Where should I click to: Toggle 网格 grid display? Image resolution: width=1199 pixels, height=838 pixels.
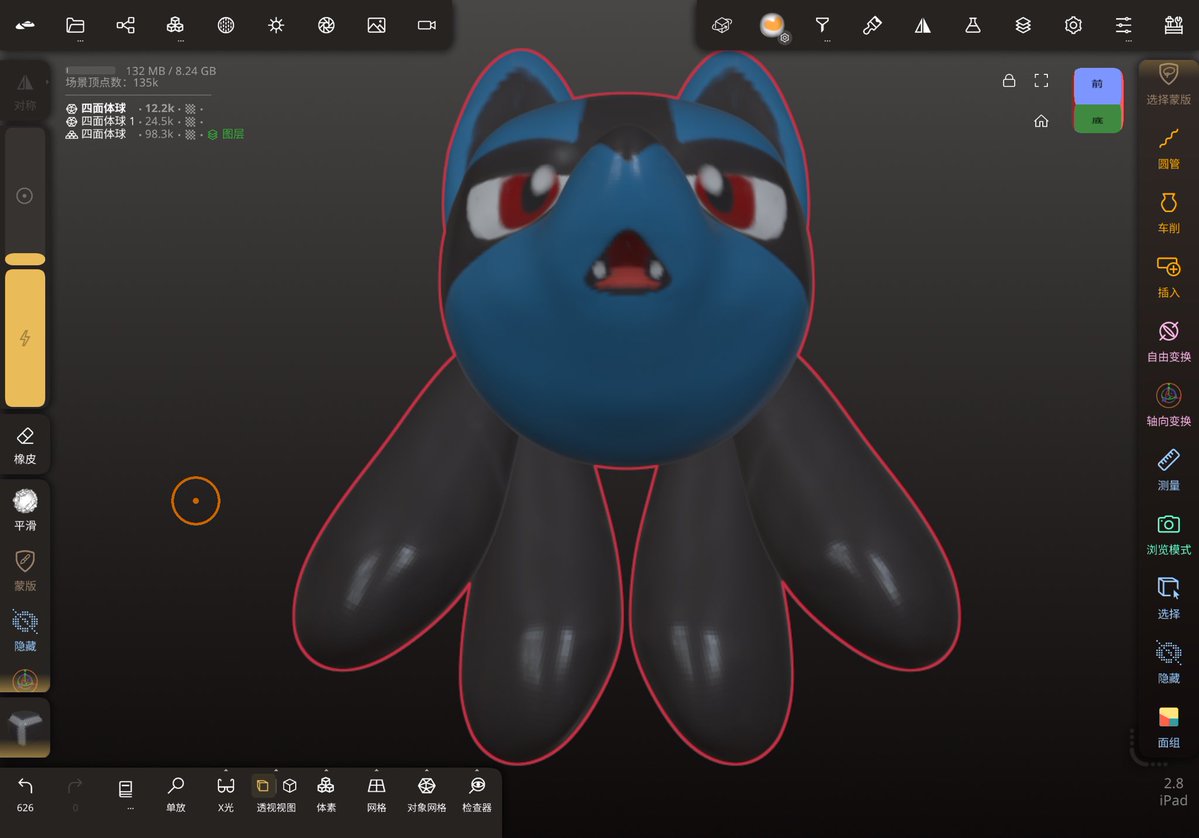click(376, 795)
